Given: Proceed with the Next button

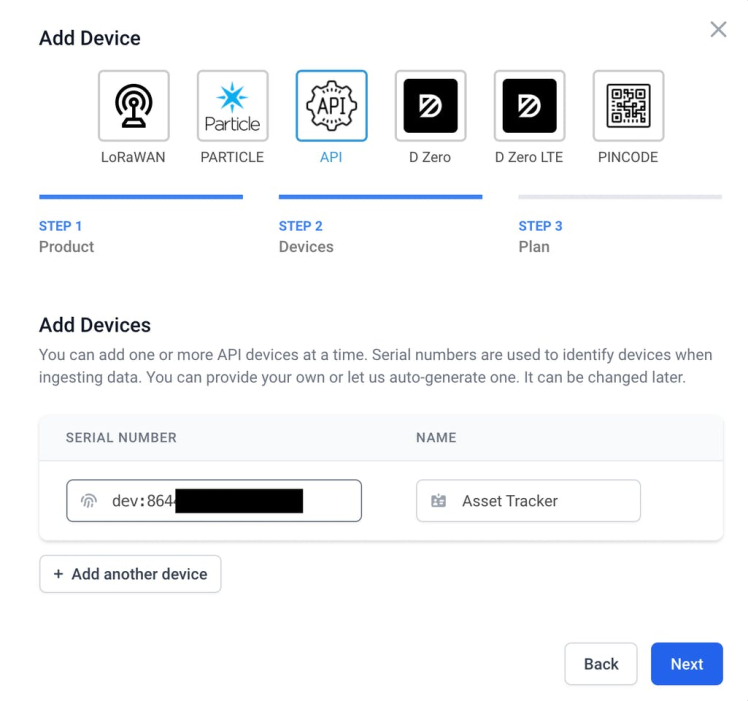Looking at the screenshot, I should (x=686, y=664).
